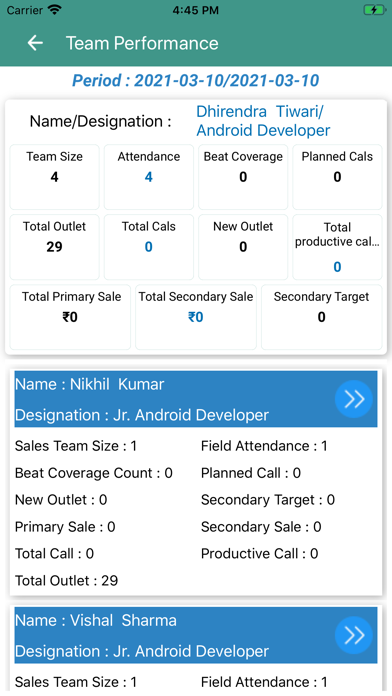Screen dimensions: 392x696
Task: Tap the Total Primary Sale card
Action: point(70,317)
